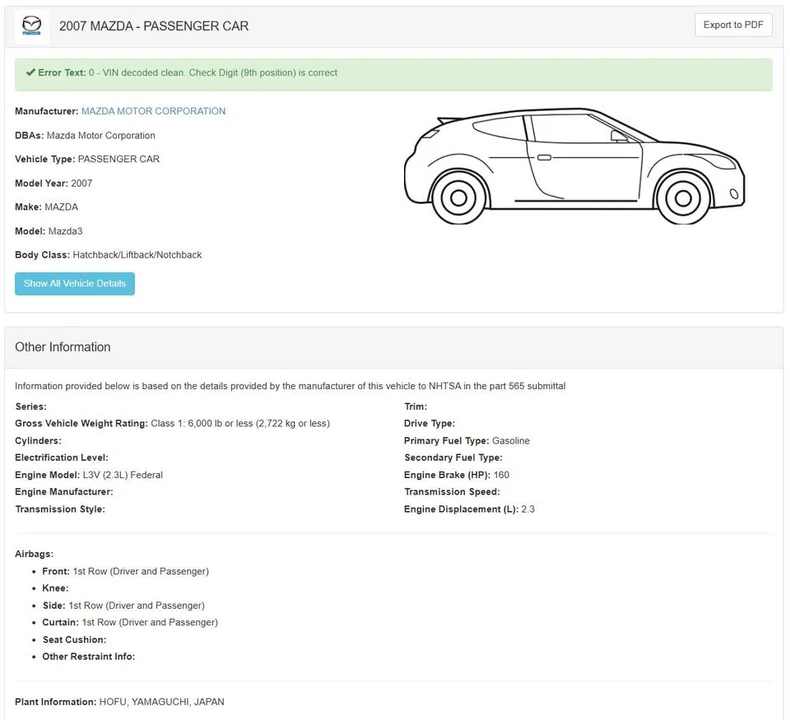The image size is (790, 720).
Task: Click Plant Information 'HOFU, YAMAGUCHI, JAPAN'
Action: [162, 702]
